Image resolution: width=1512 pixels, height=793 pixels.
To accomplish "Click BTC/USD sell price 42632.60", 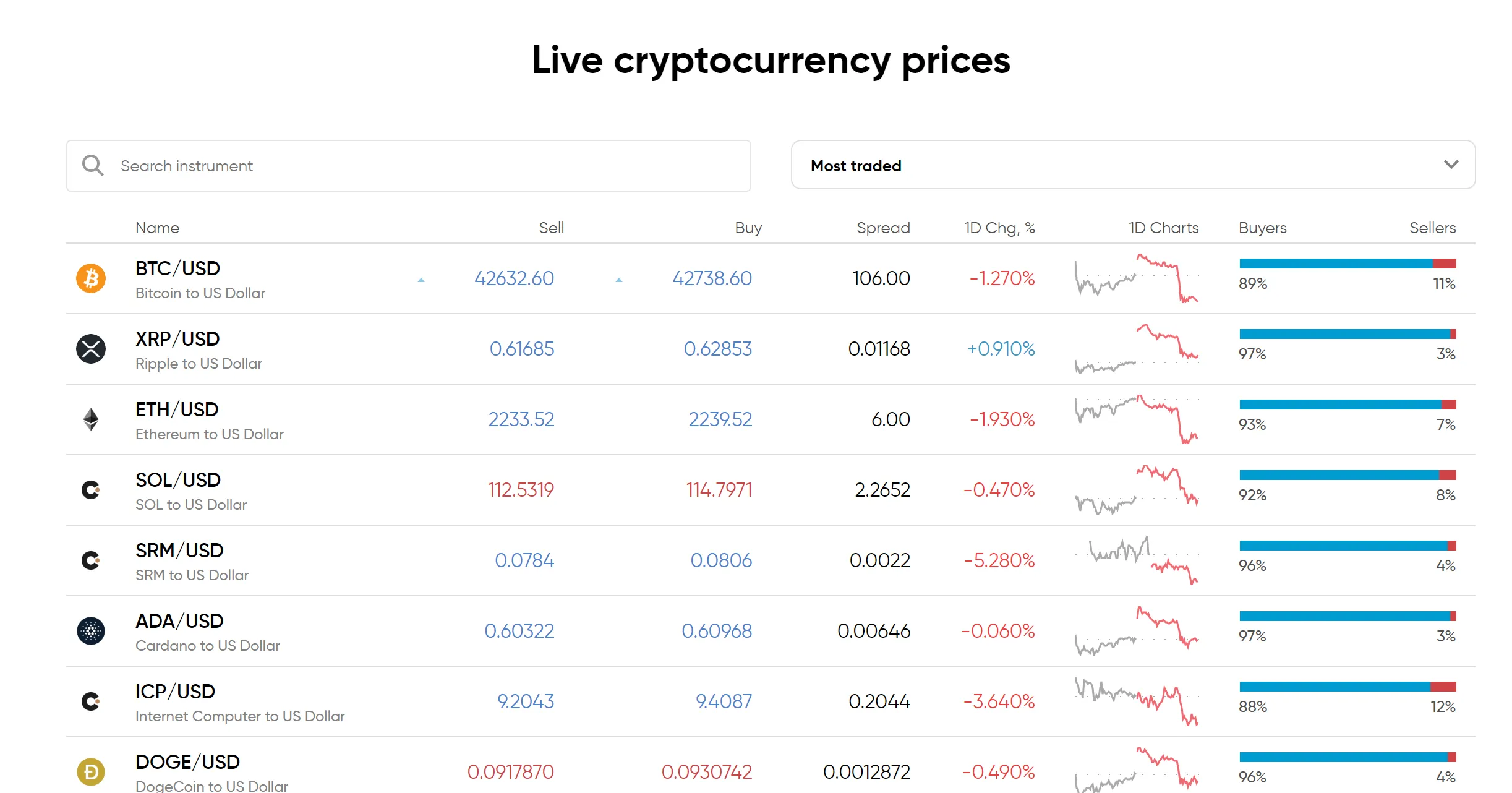I will point(514,278).
